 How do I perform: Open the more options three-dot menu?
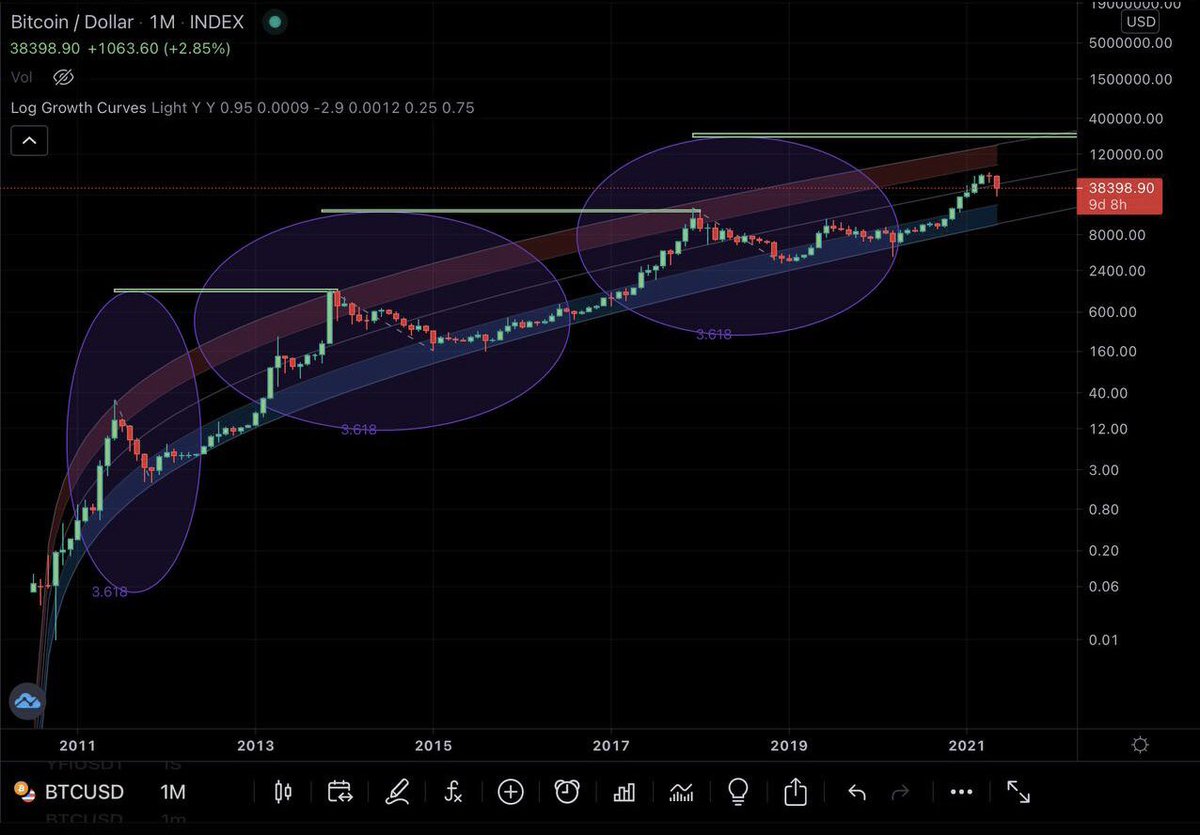pos(961,793)
